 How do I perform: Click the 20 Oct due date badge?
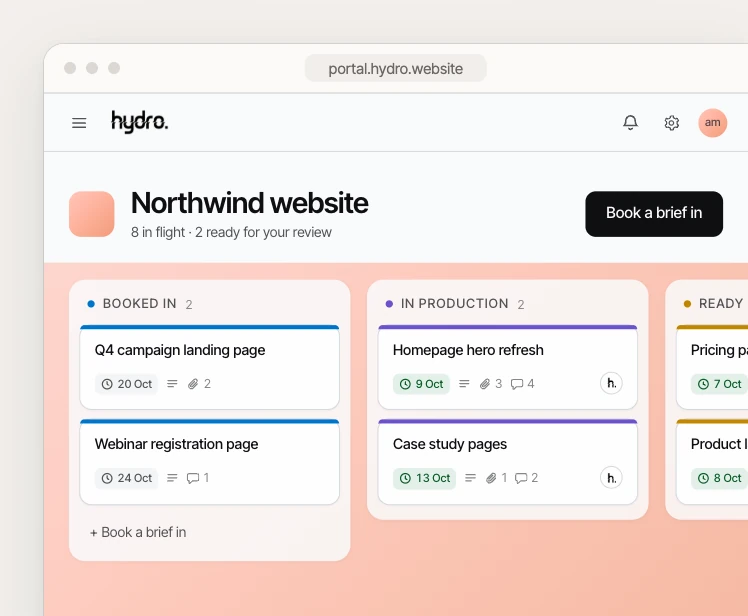126,384
